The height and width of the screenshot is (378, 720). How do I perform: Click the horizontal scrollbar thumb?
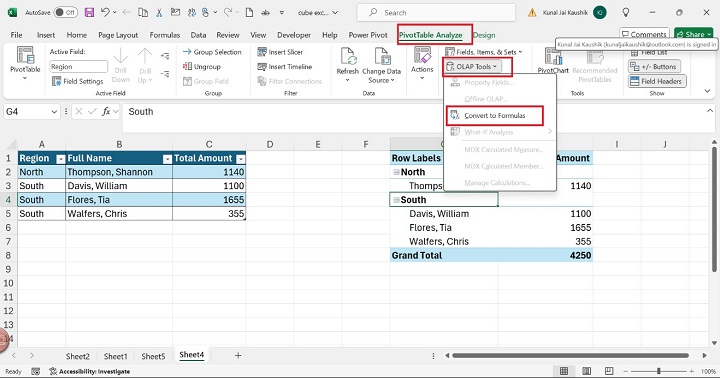[x=570, y=355]
